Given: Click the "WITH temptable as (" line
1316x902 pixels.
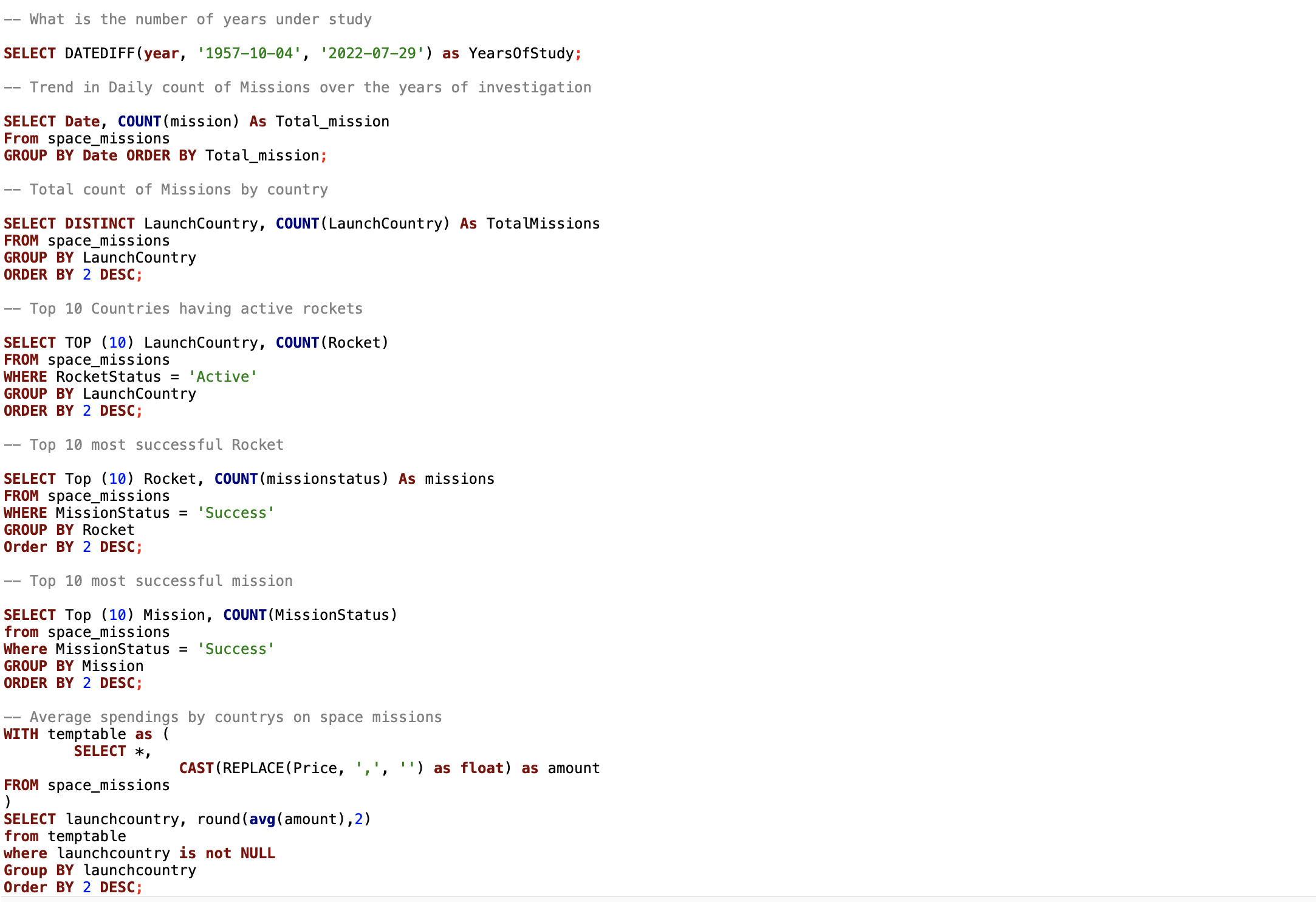Looking at the screenshot, I should (x=87, y=734).
